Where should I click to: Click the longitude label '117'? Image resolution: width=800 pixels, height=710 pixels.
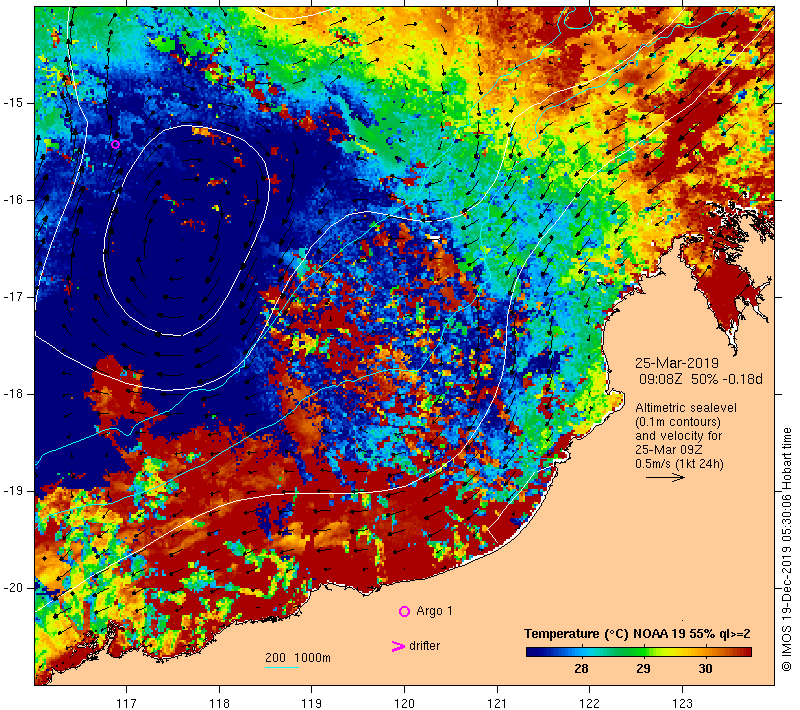126,703
